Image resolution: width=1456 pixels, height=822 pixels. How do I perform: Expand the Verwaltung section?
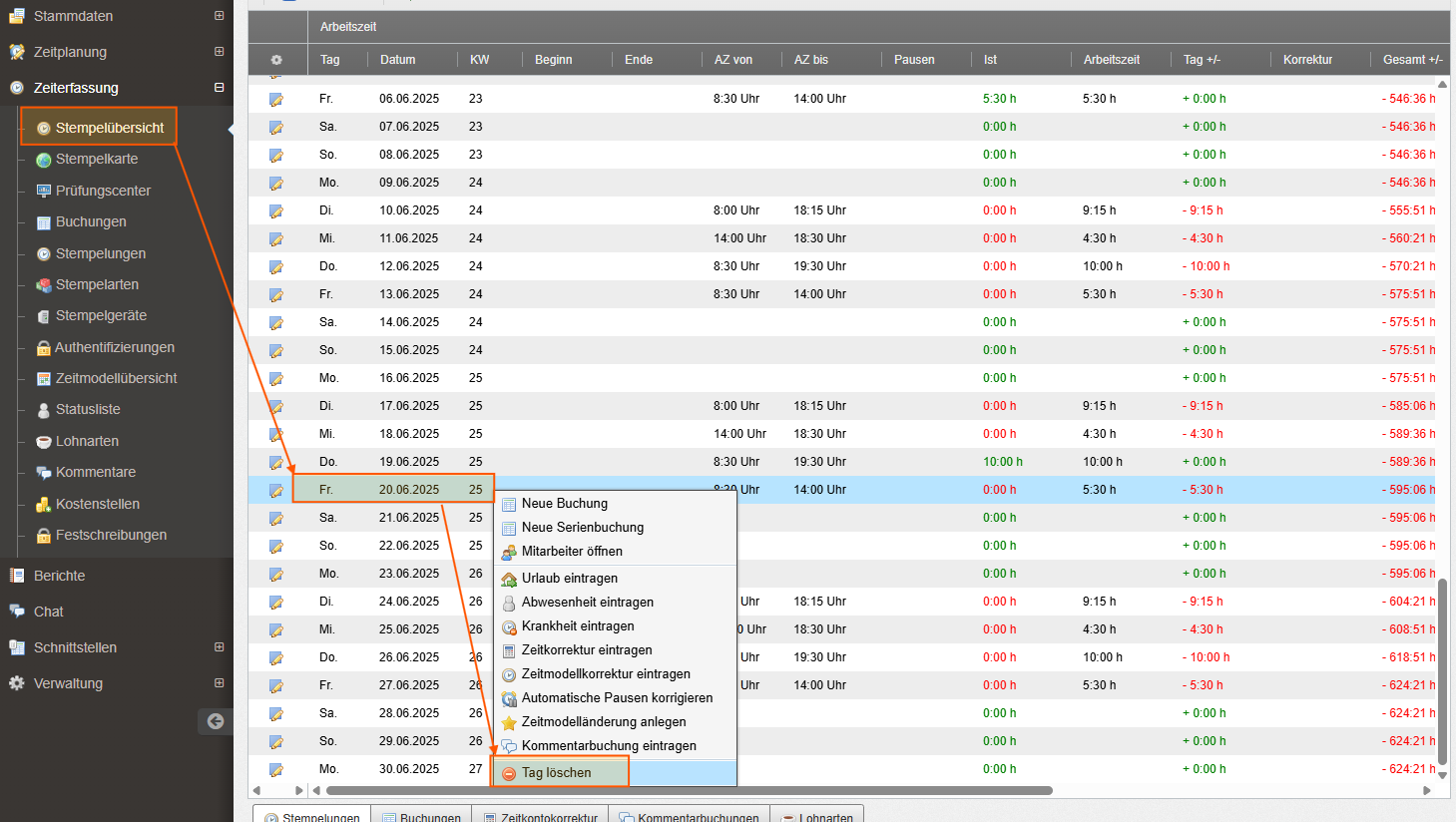point(219,683)
